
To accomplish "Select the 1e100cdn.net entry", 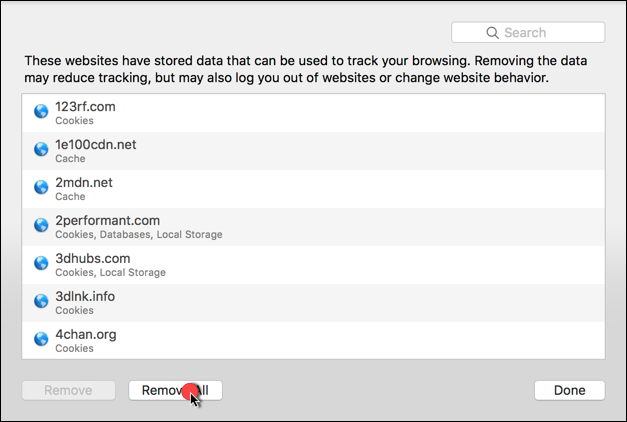I will (x=314, y=151).
